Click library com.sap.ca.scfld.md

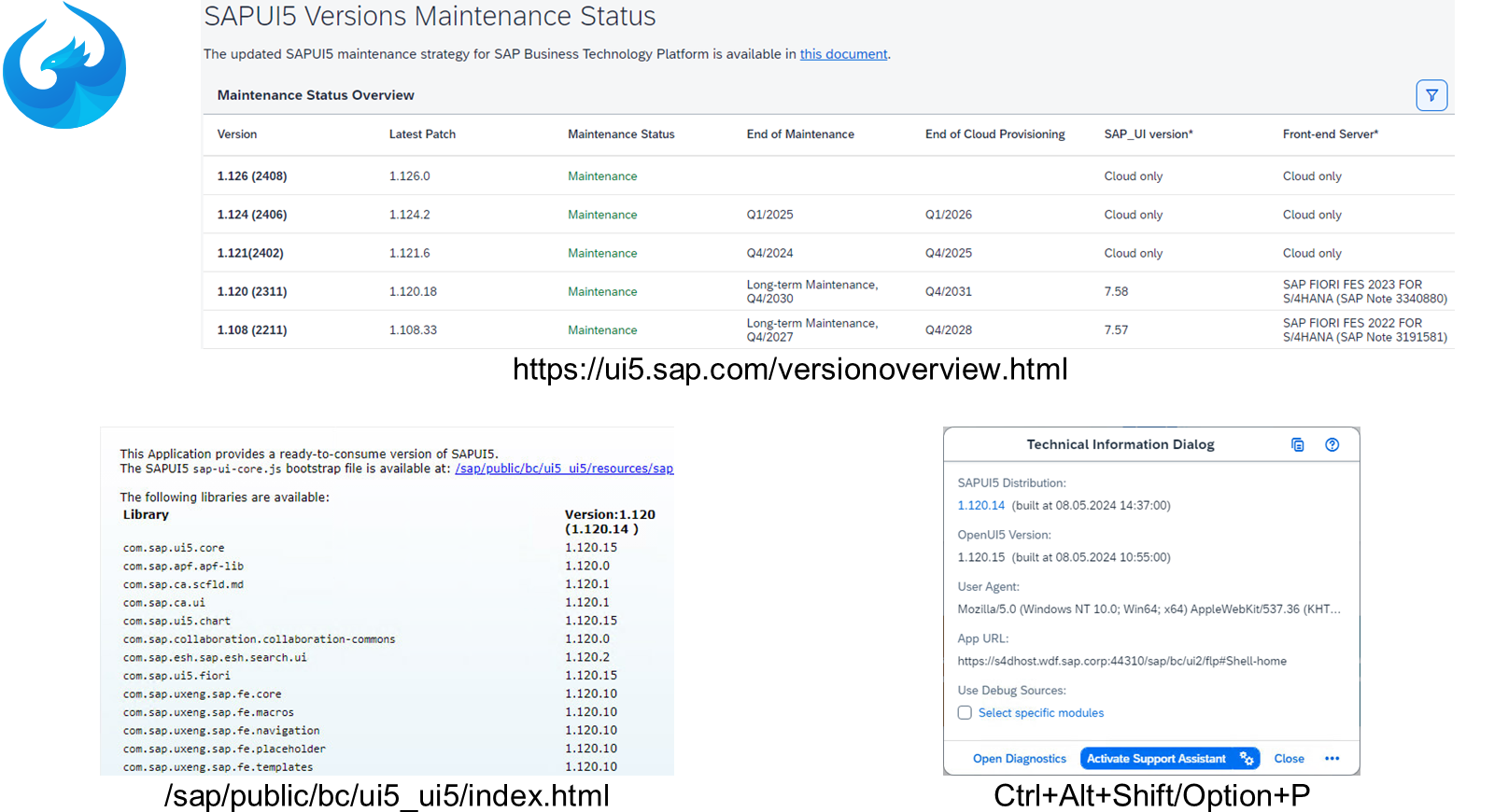click(183, 584)
